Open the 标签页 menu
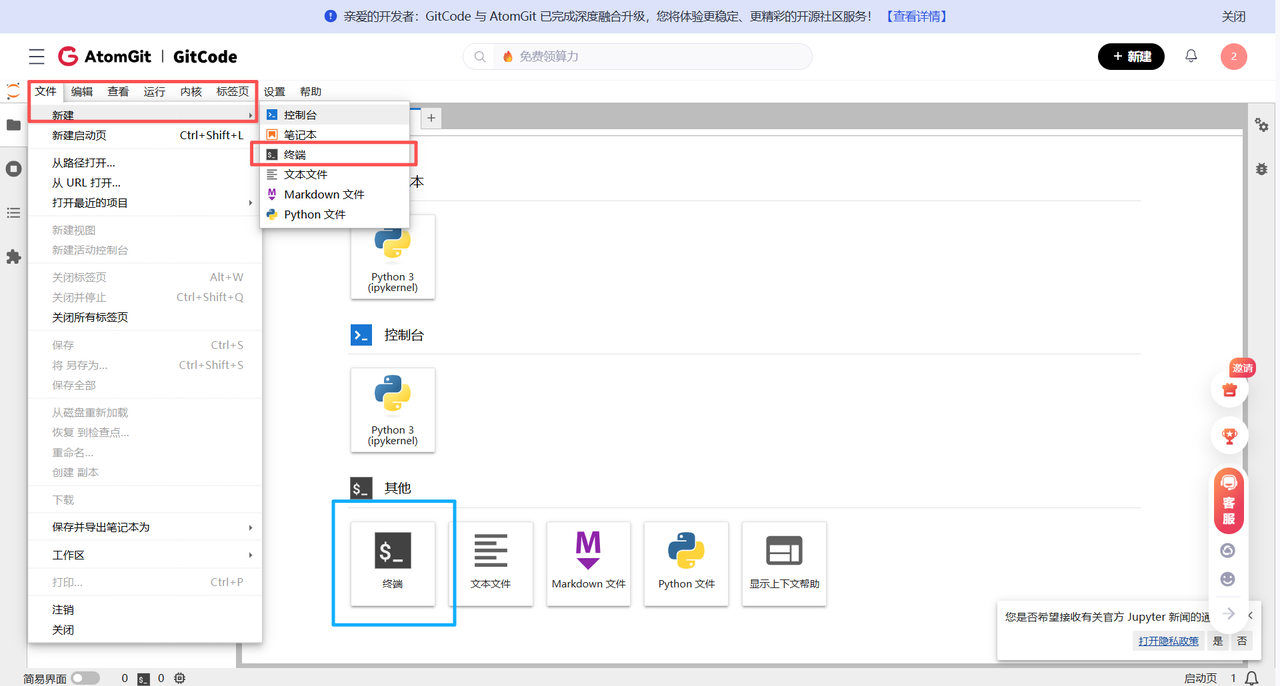 point(233,92)
